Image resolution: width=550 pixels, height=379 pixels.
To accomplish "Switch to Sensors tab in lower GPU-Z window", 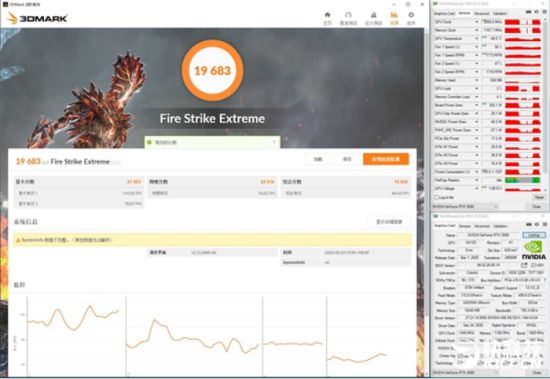I will [465, 226].
